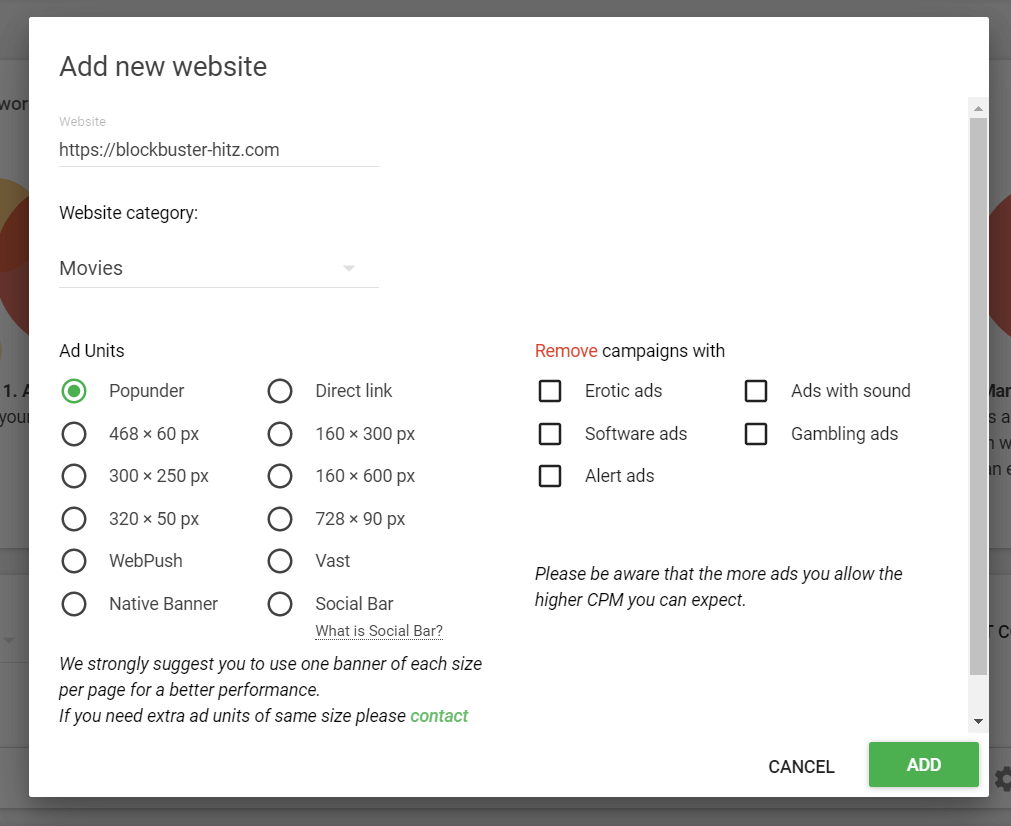Click the Ad Units section label
1011x826 pixels.
pos(92,351)
